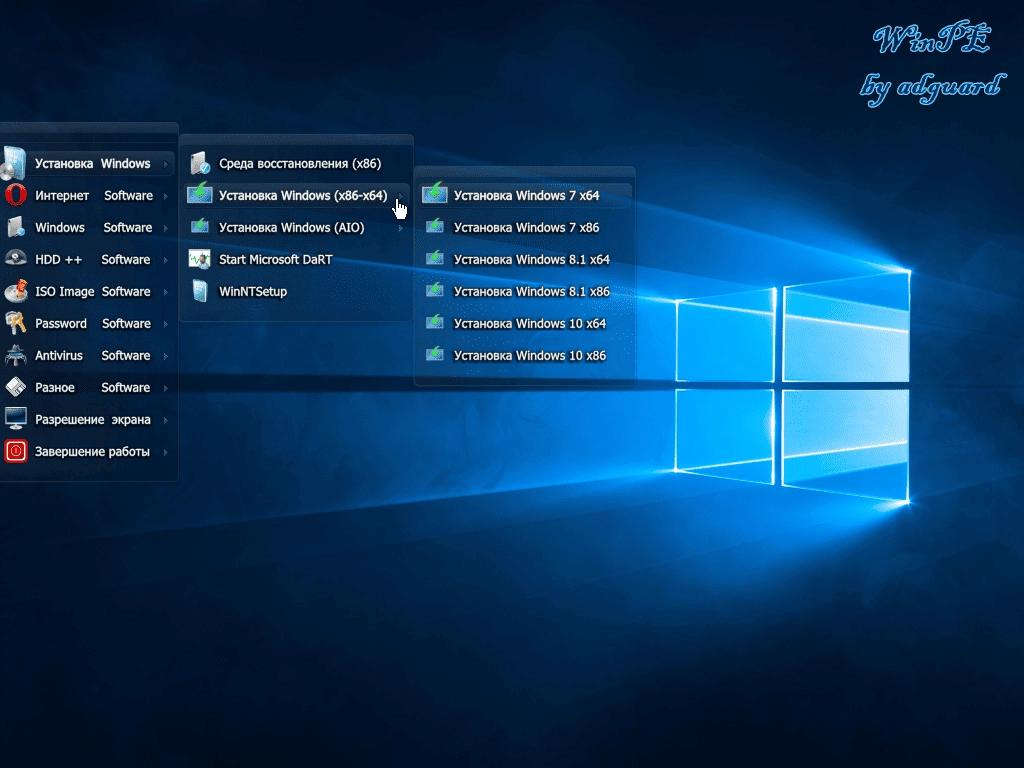This screenshot has width=1024, height=768.
Task: Select the Password Software menu item
Action: 88,323
